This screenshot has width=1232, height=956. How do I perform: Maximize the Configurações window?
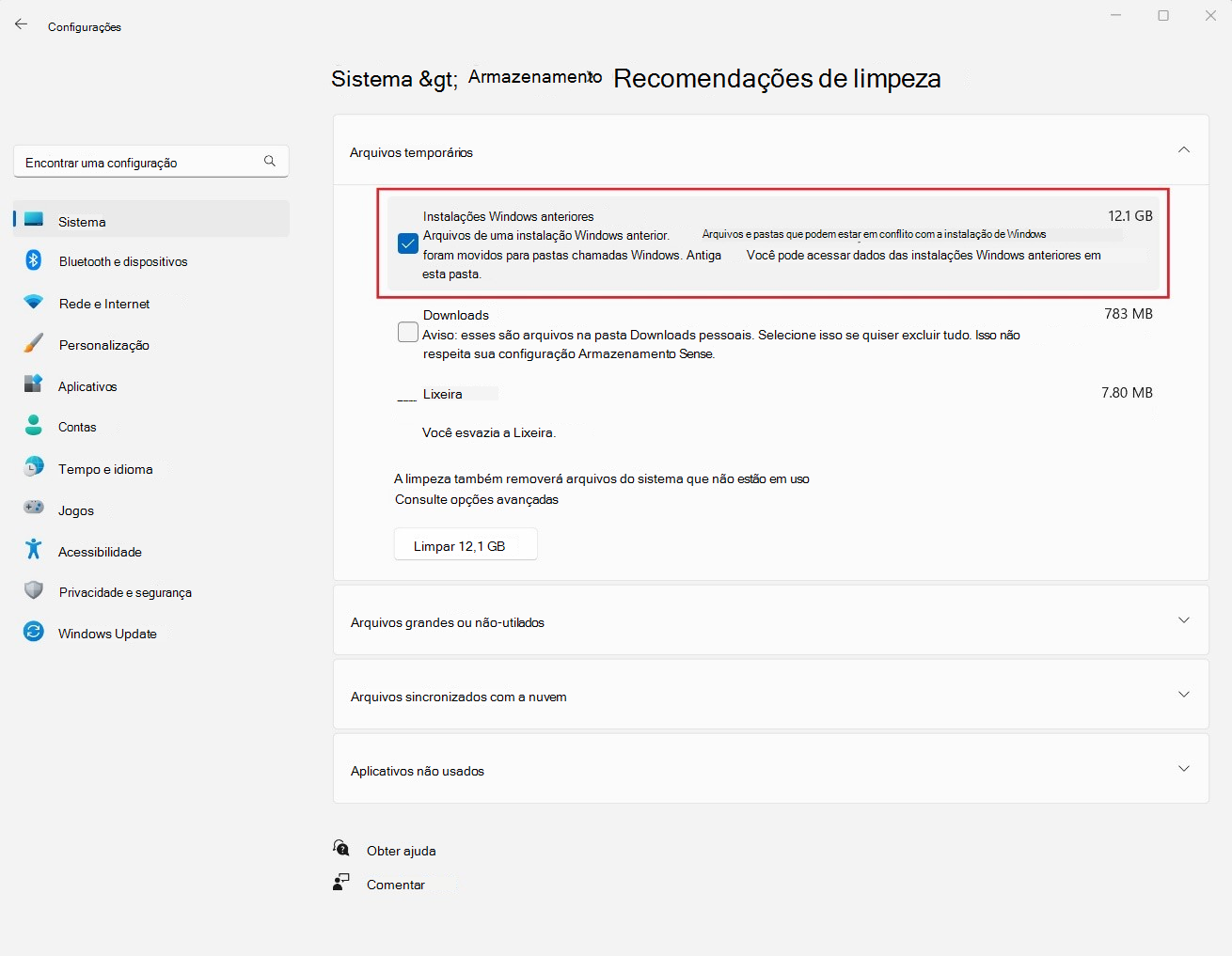coord(1163,15)
